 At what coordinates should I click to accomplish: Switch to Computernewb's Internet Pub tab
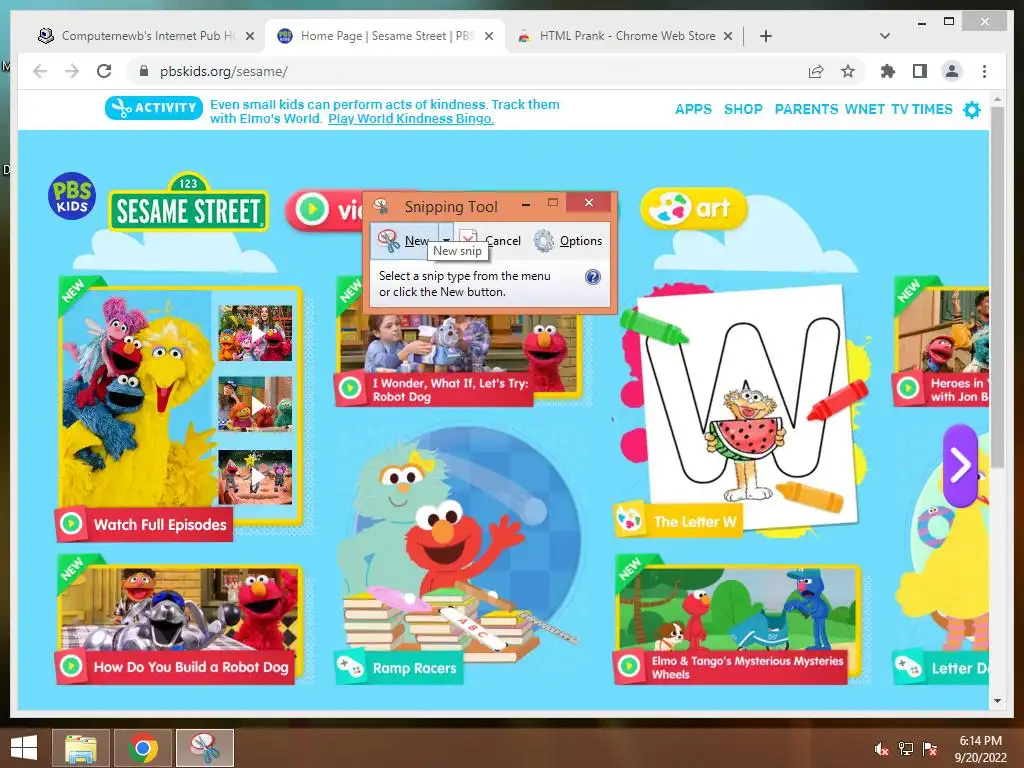coord(145,36)
